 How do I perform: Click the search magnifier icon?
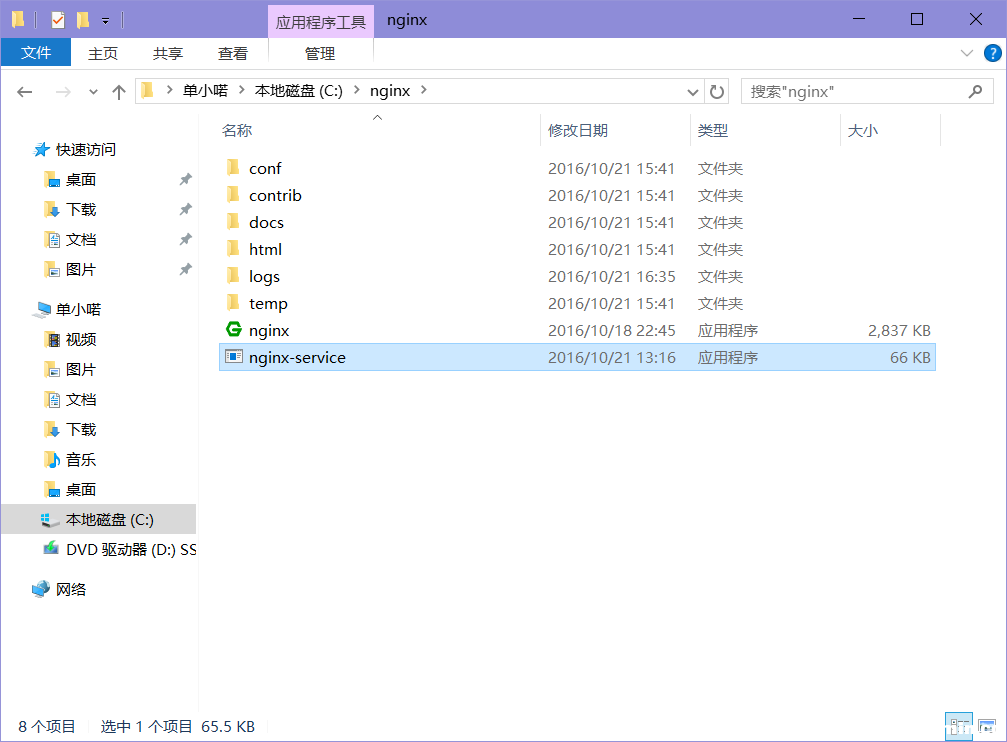[x=976, y=92]
